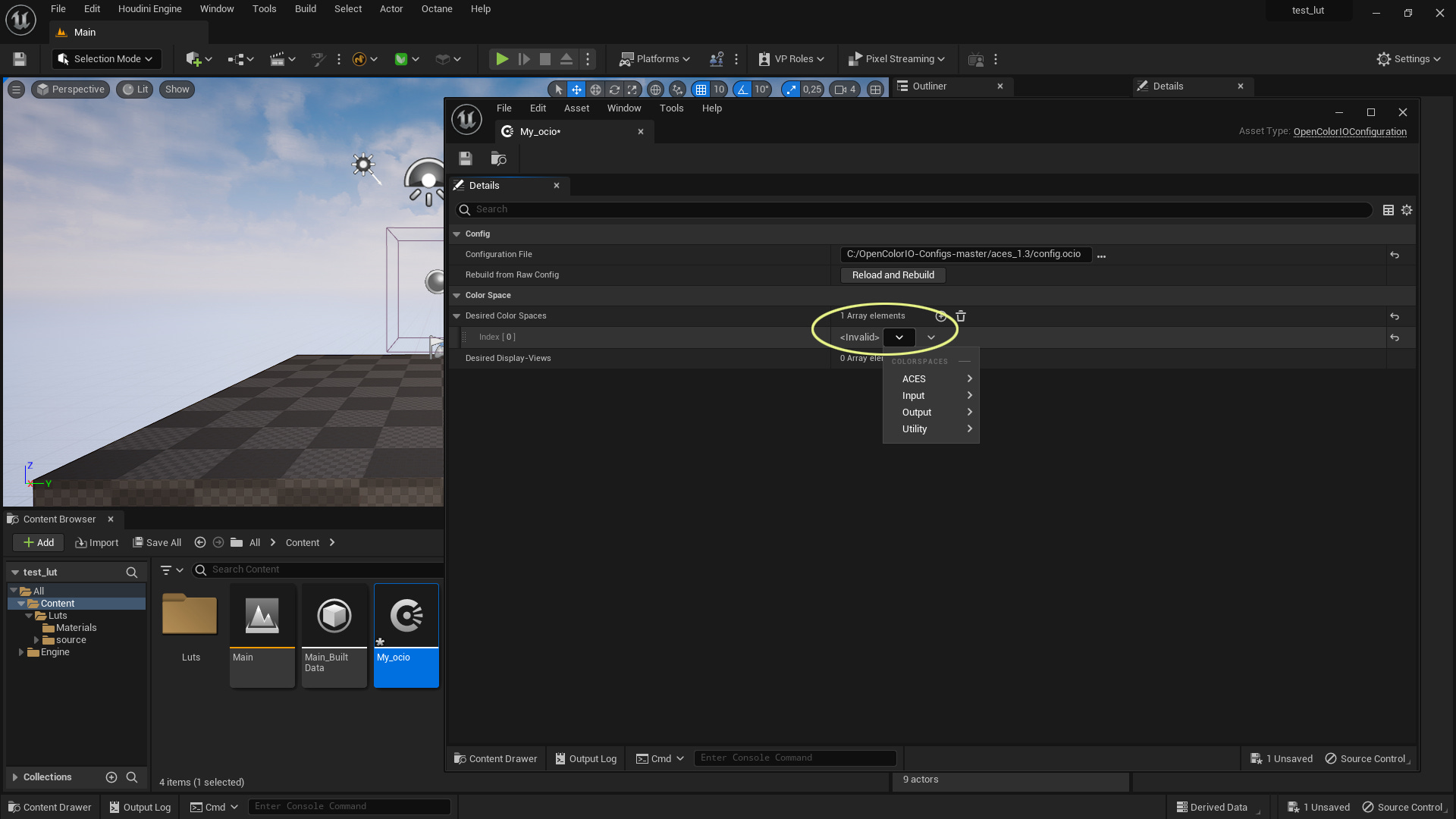Browse to My_ocio asset in Content Browser icon
Image resolution: width=1456 pixels, height=819 pixels.
[498, 158]
